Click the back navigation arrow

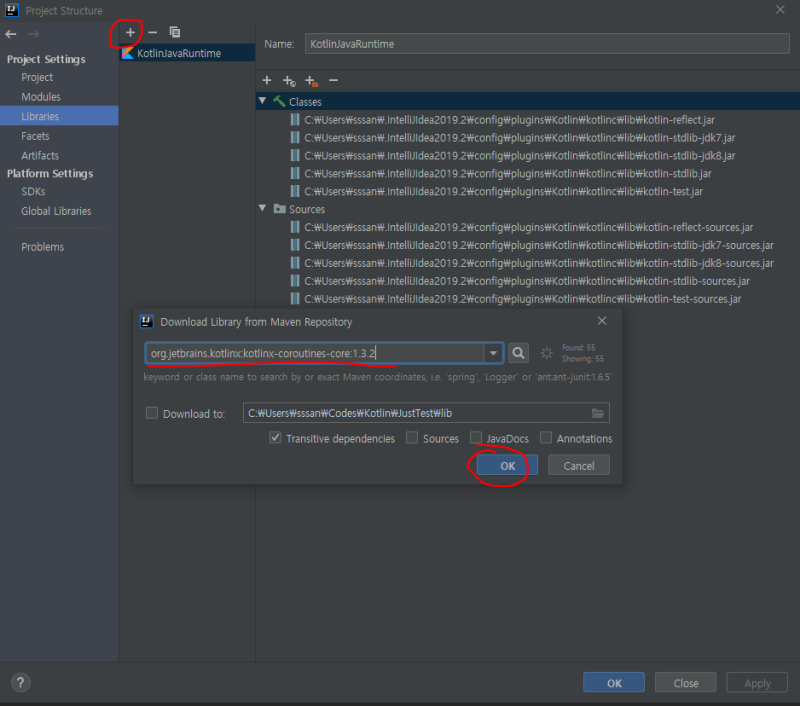coord(11,34)
